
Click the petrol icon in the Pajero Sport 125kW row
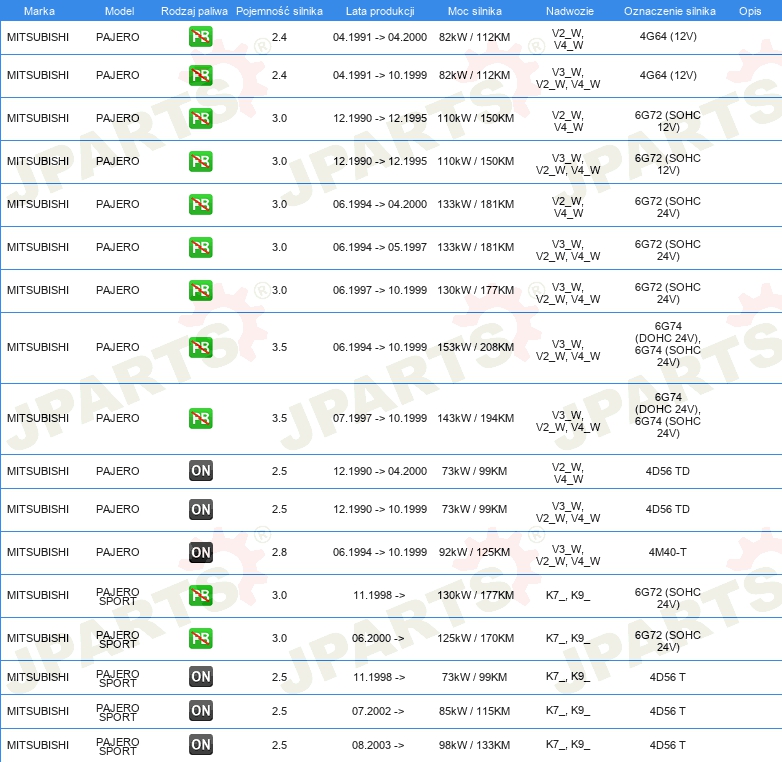click(x=200, y=638)
